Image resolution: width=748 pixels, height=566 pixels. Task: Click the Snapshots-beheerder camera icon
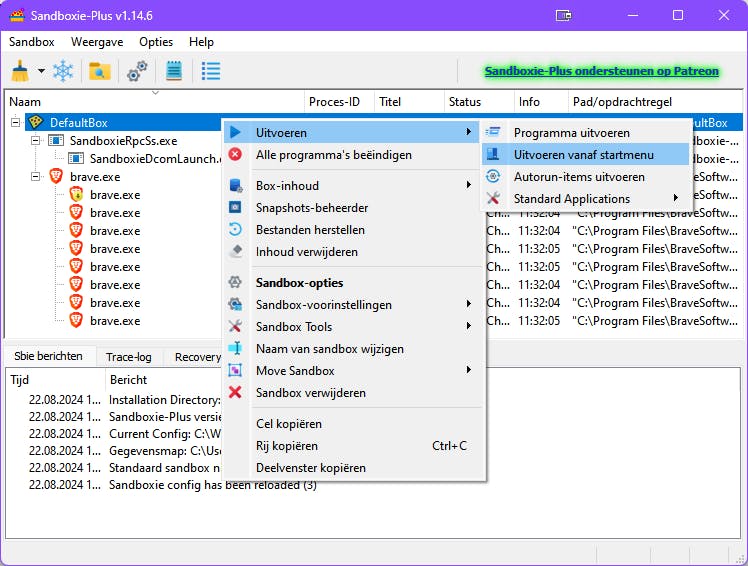point(235,207)
